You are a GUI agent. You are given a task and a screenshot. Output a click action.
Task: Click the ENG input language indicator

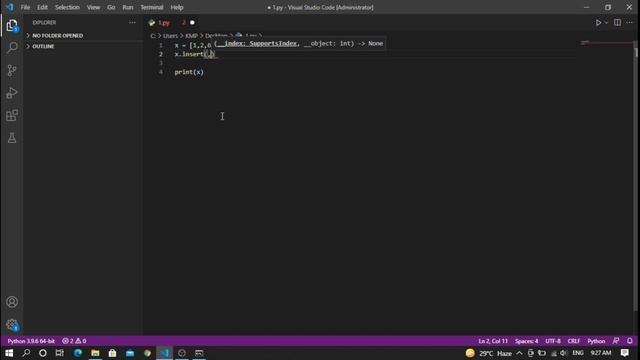pyautogui.click(x=578, y=353)
